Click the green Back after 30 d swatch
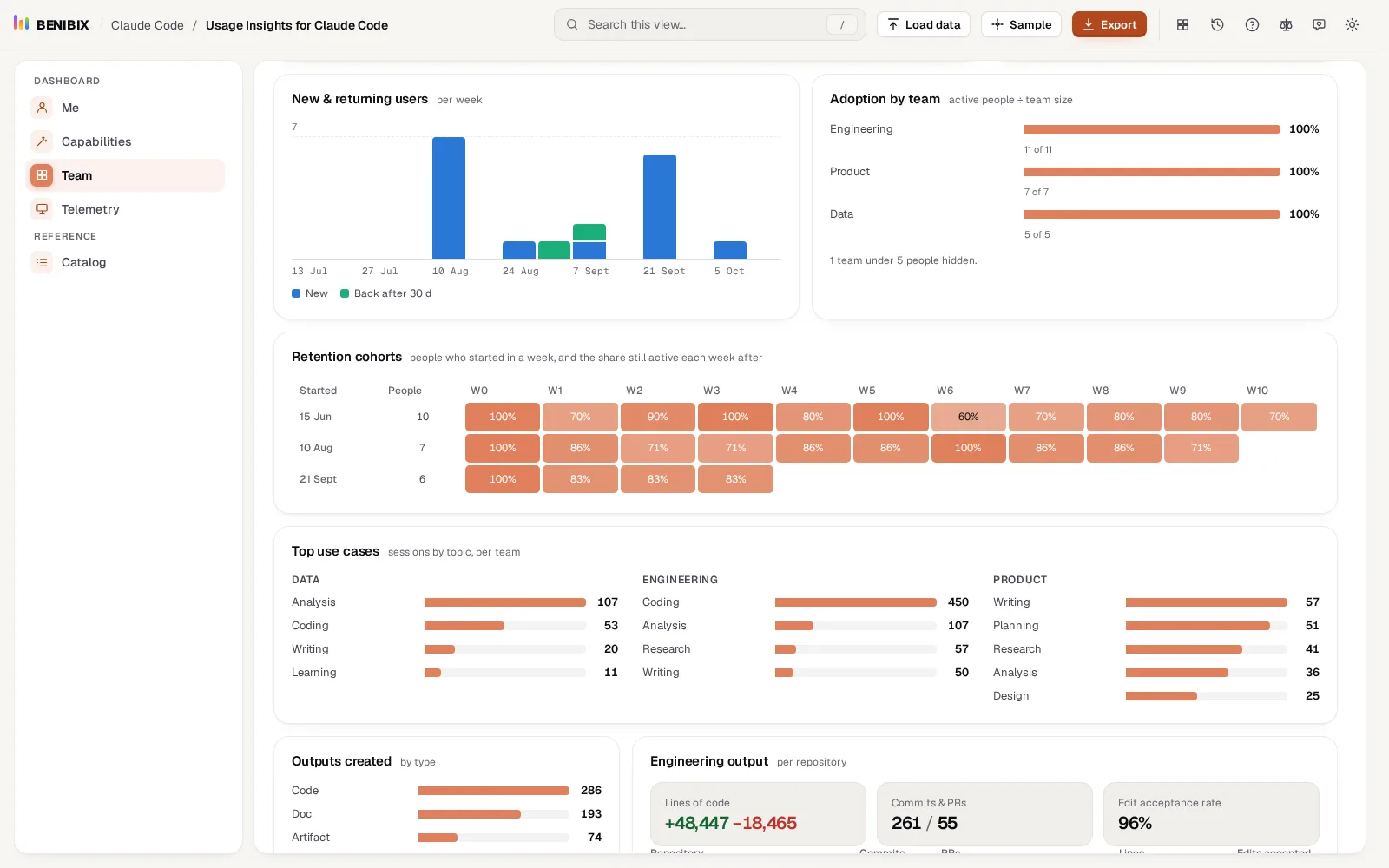 click(345, 293)
